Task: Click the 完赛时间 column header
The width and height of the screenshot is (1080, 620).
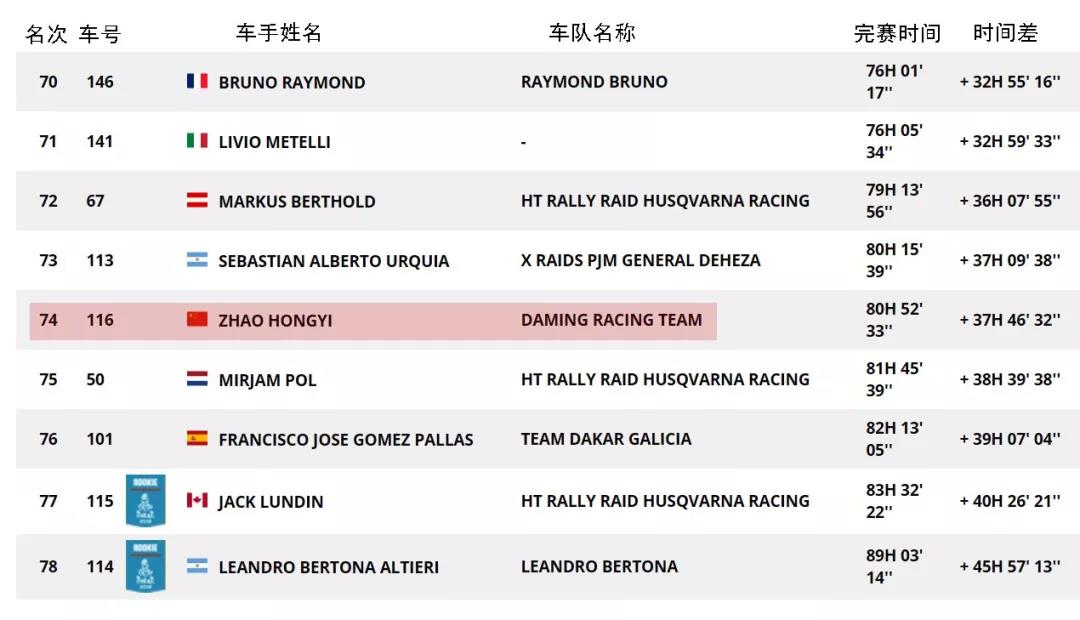Action: point(897,33)
